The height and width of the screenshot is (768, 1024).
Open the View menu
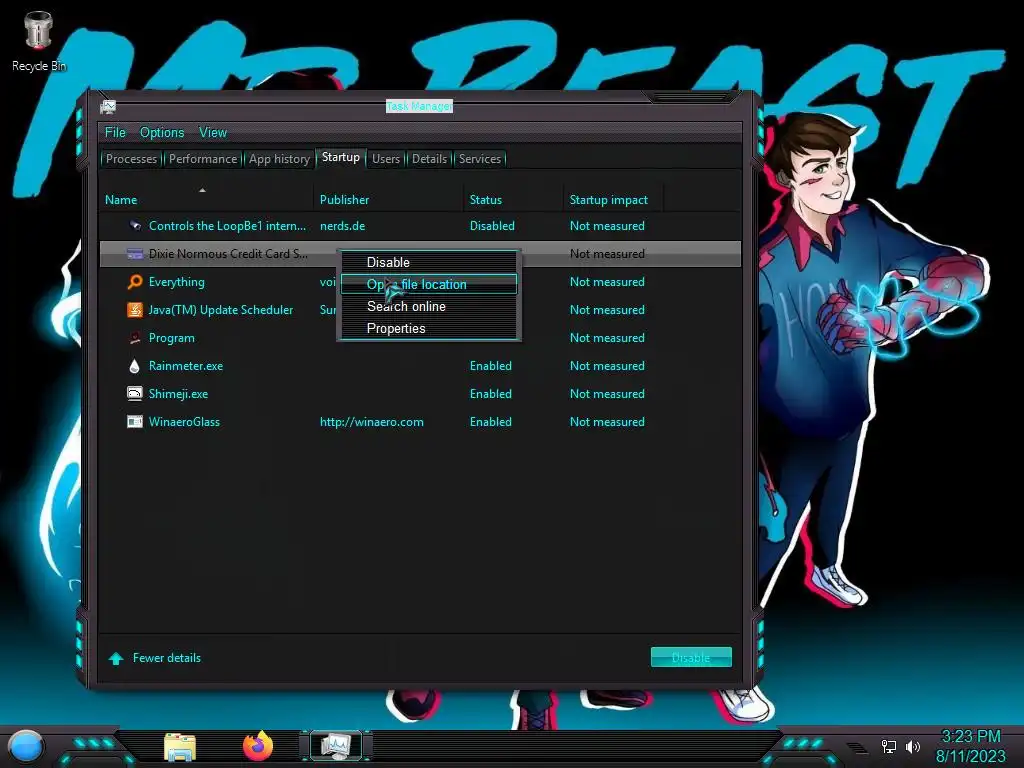point(213,133)
